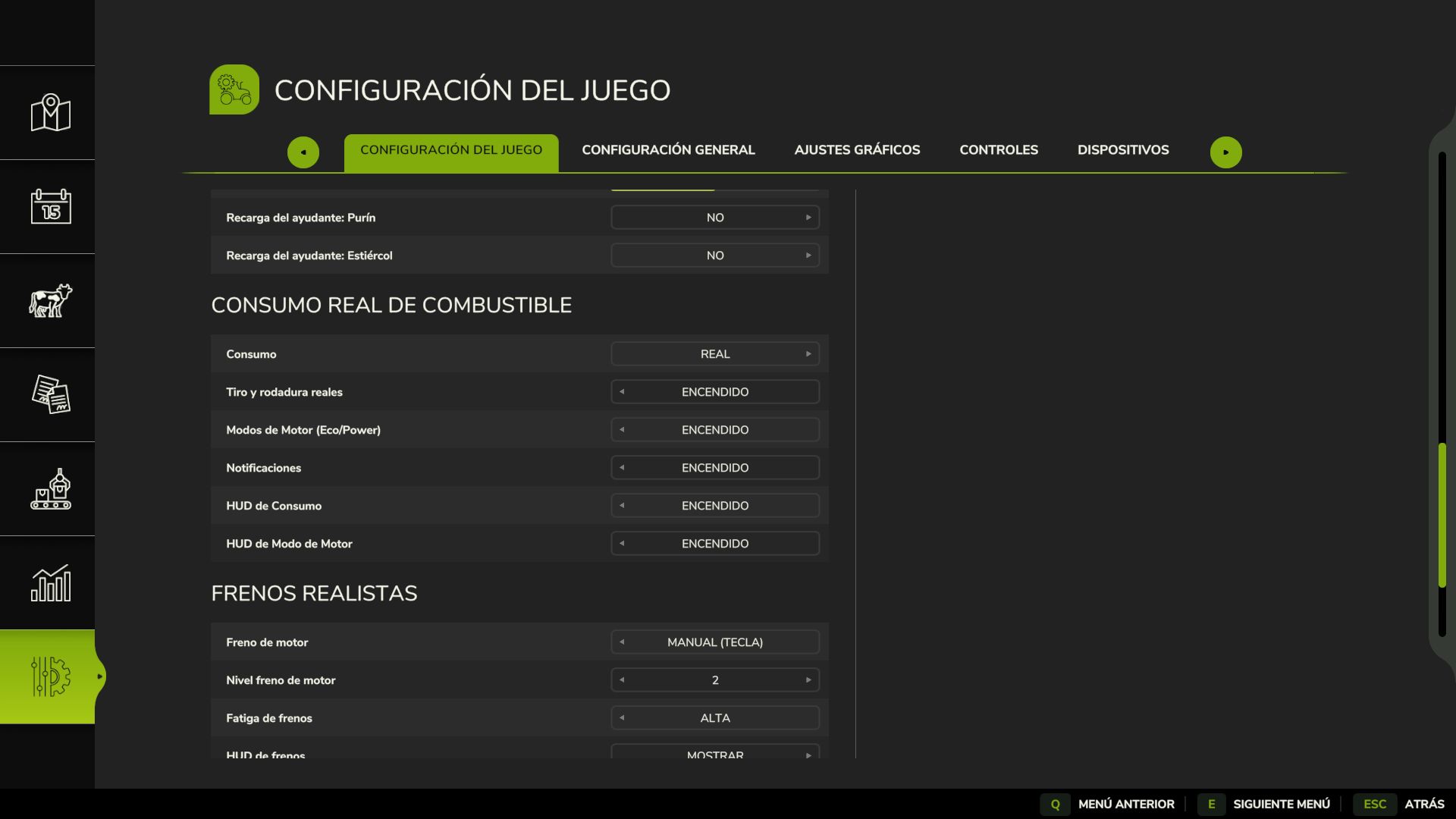Decrease Nivel freno de motor with left arrow
The image size is (1456, 819).
pos(622,680)
